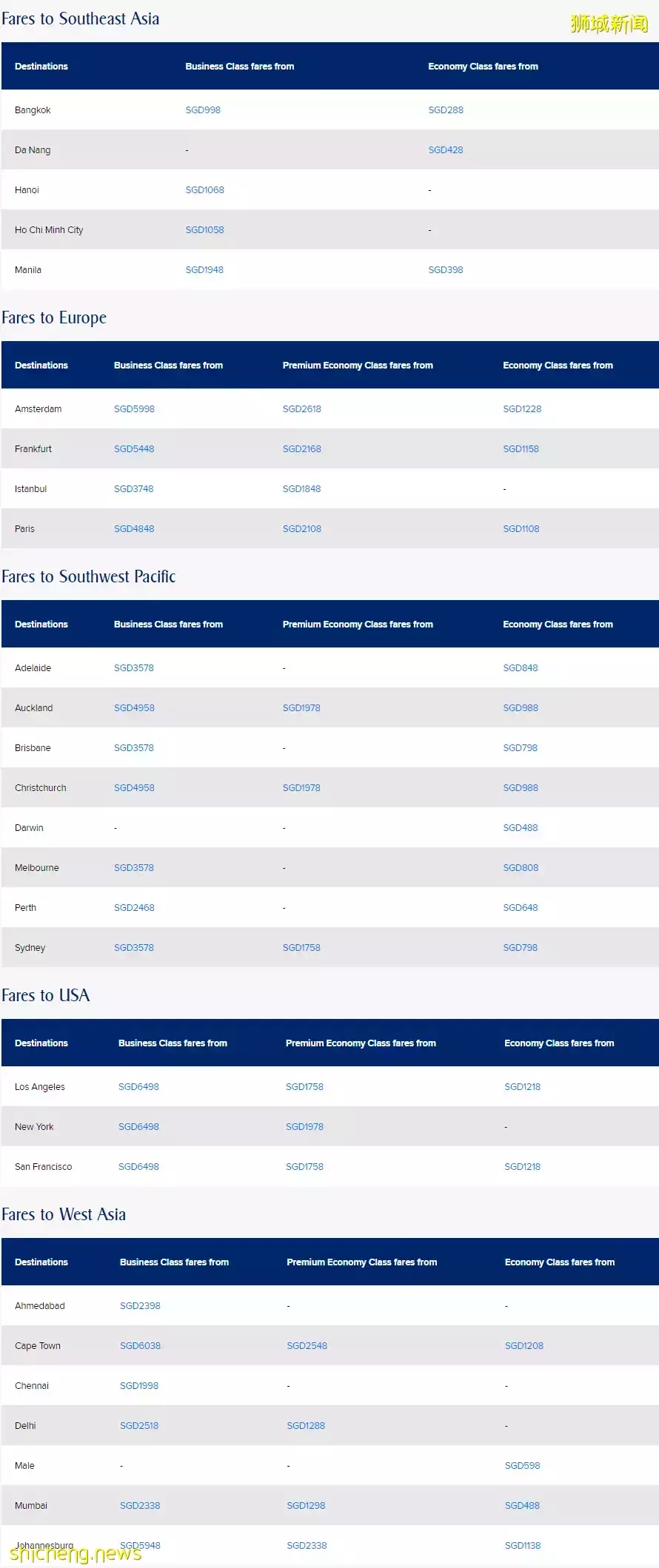This screenshot has width=659, height=1568.
Task: Select Cape Town Business fare SGD6038
Action: 140,1346
